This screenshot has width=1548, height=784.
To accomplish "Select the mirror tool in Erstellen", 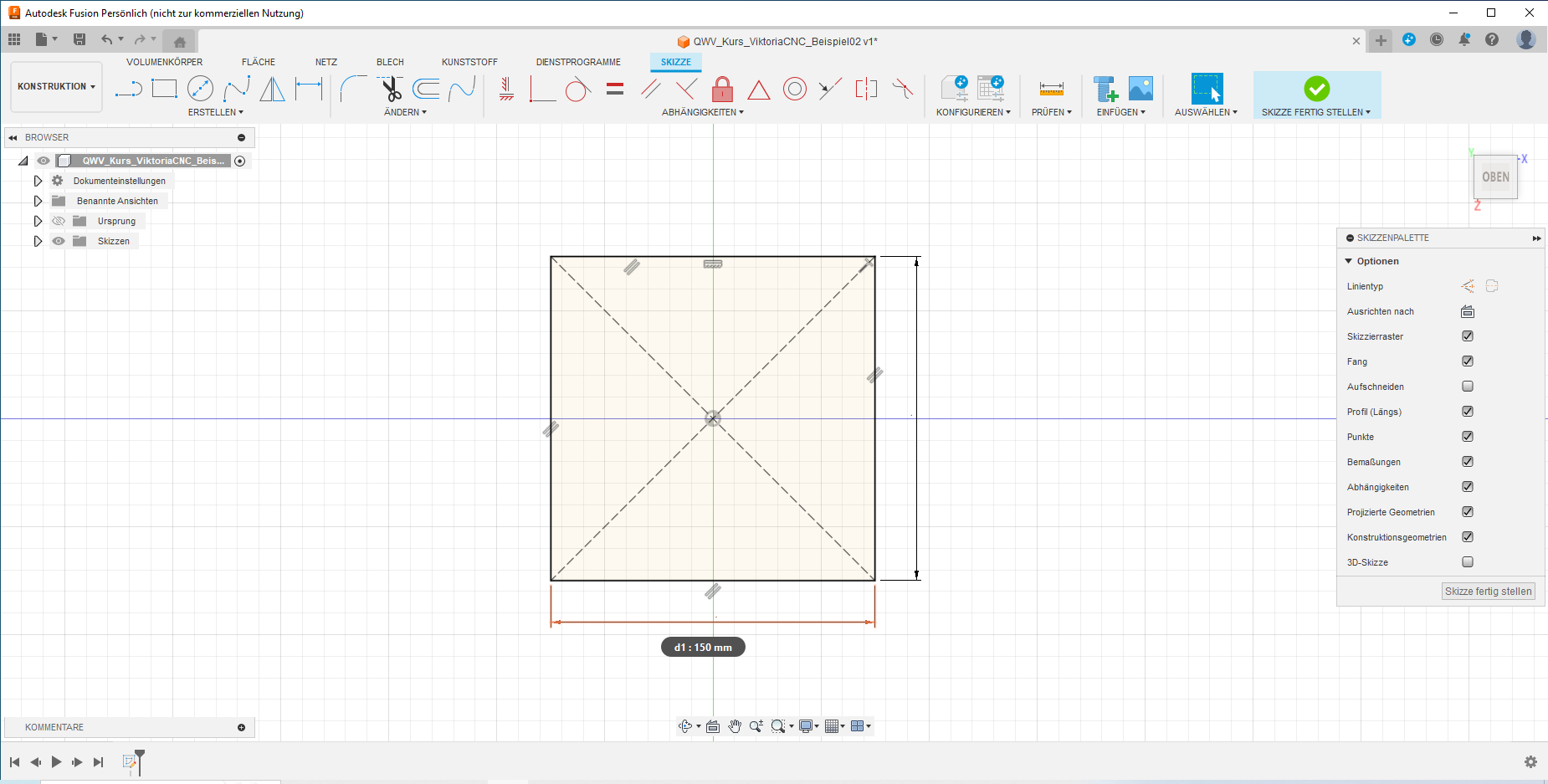I will [272, 89].
